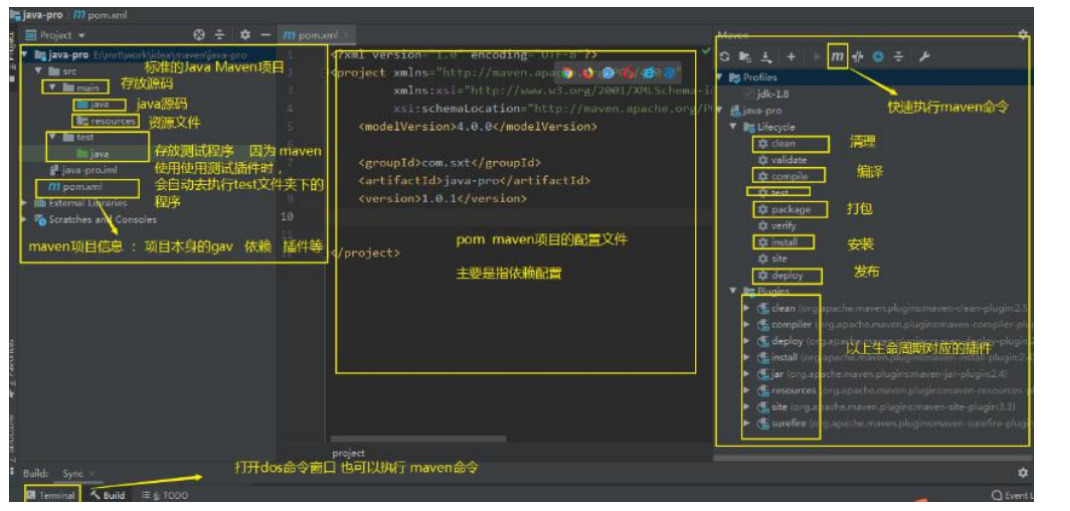1070x511 pixels.
Task: Select java folder under main
Action: click(94, 104)
